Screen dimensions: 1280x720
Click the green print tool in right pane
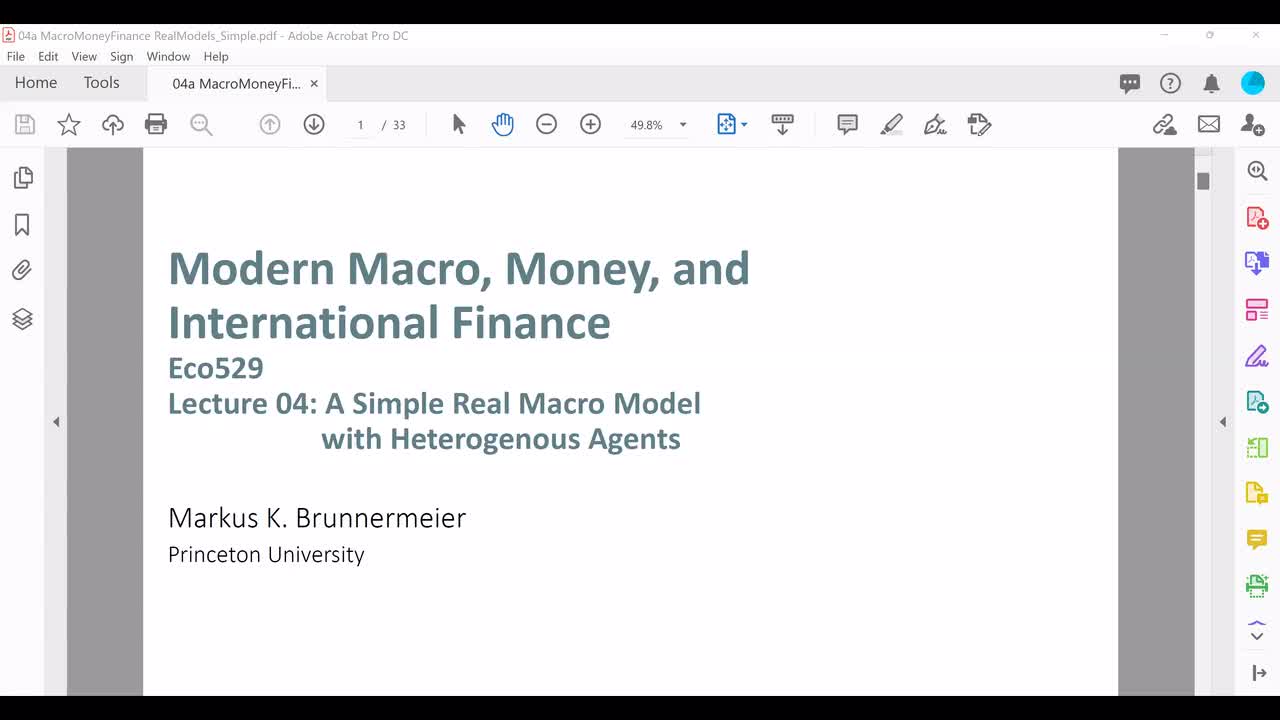(x=1257, y=585)
